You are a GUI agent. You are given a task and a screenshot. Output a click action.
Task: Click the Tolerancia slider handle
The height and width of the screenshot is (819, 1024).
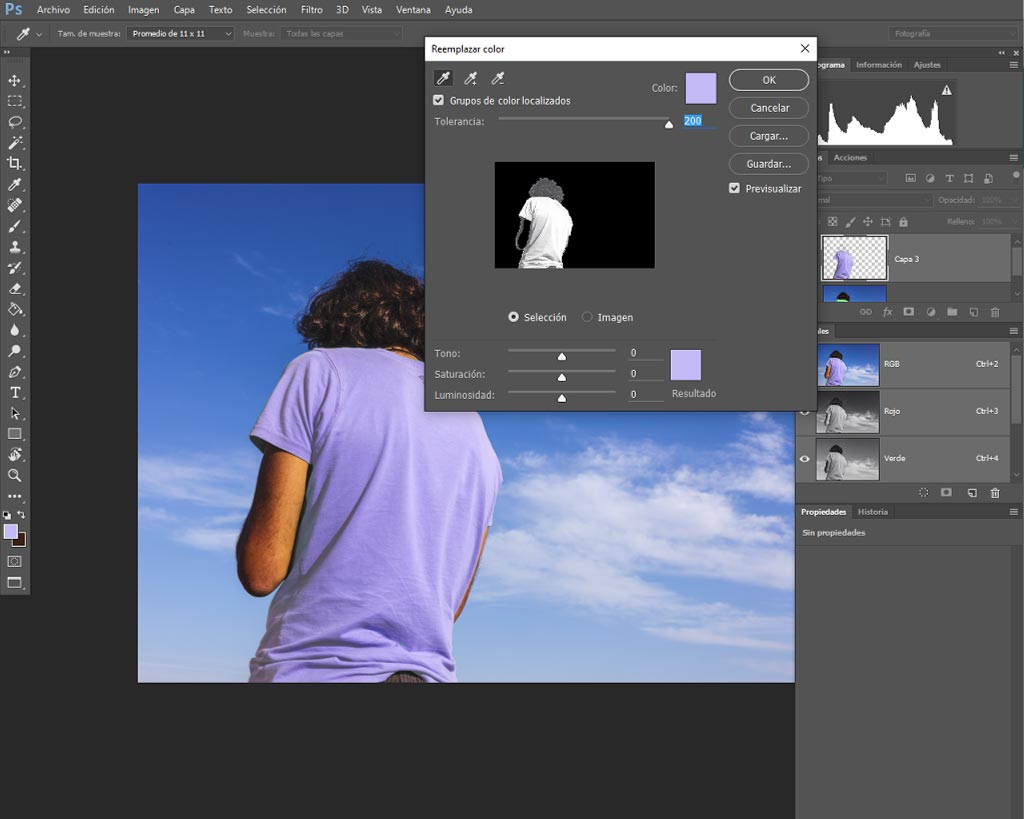[669, 124]
